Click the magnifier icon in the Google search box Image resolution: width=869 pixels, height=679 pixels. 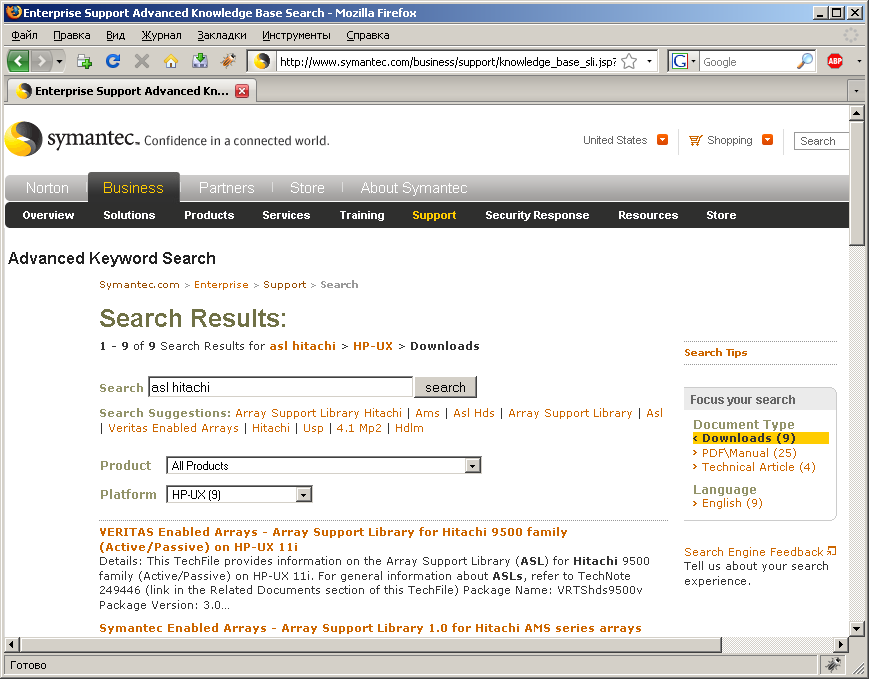tap(805, 61)
